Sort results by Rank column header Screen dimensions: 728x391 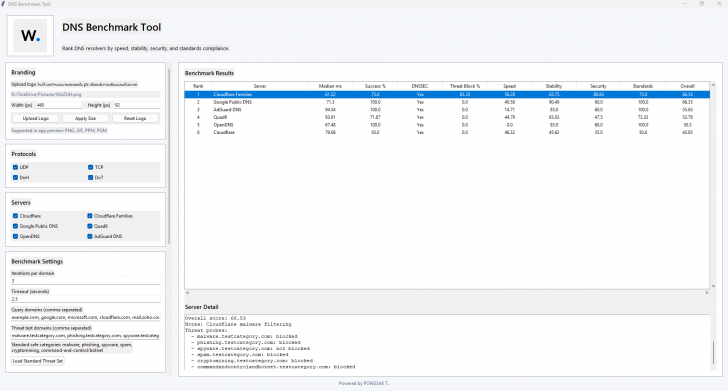point(198,86)
